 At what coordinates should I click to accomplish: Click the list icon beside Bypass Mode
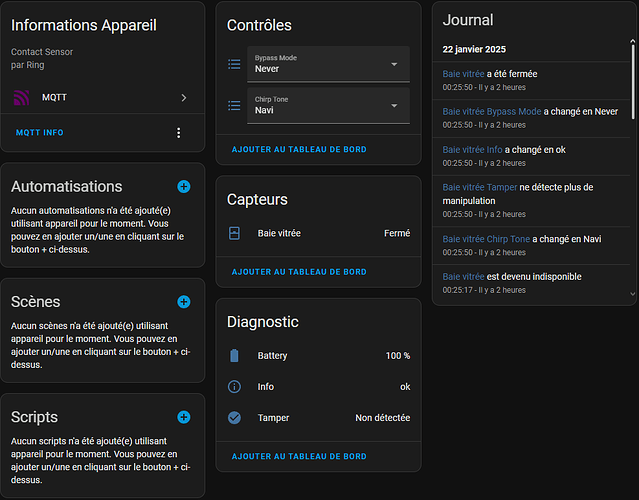coord(234,64)
